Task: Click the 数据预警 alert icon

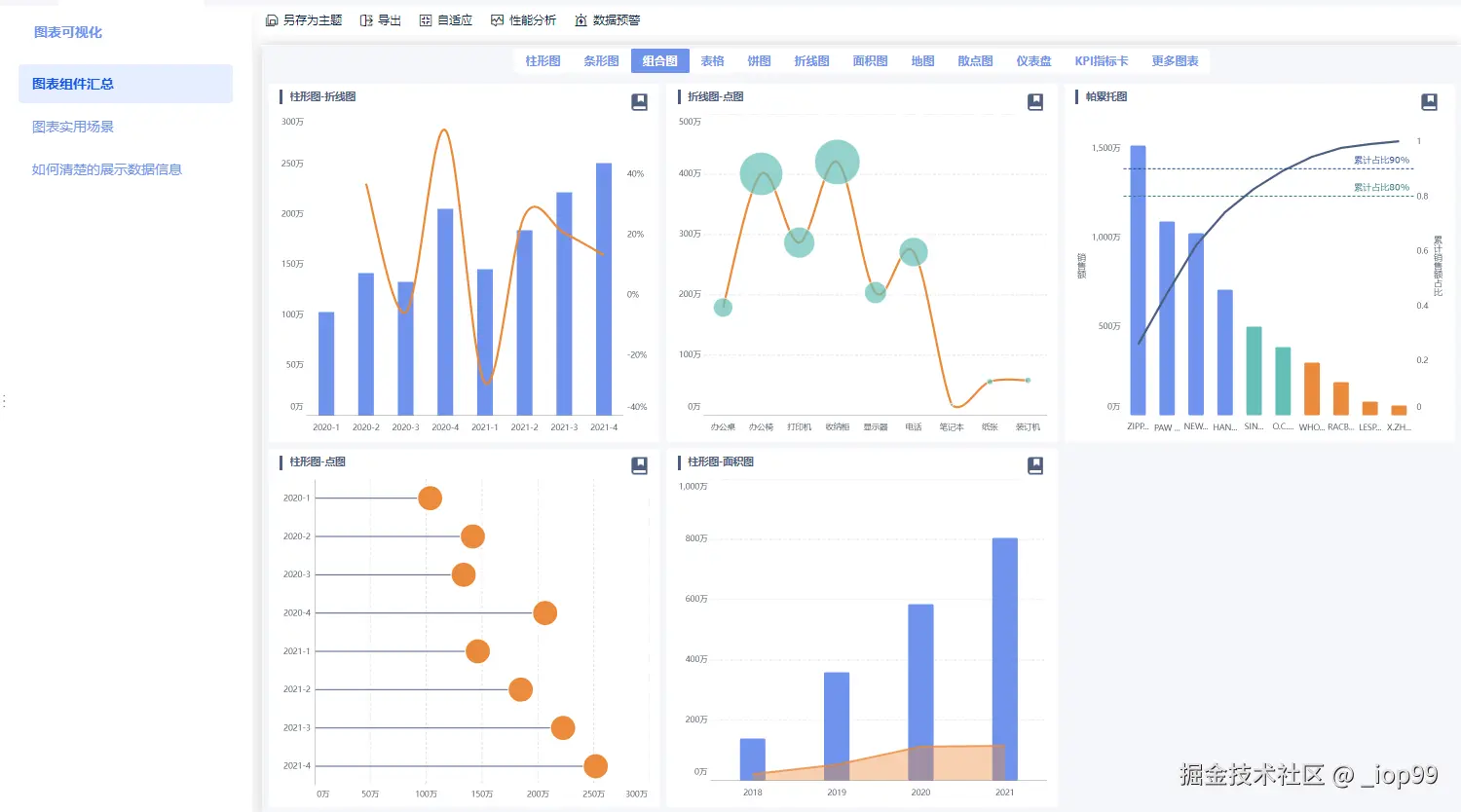Action: pyautogui.click(x=581, y=20)
